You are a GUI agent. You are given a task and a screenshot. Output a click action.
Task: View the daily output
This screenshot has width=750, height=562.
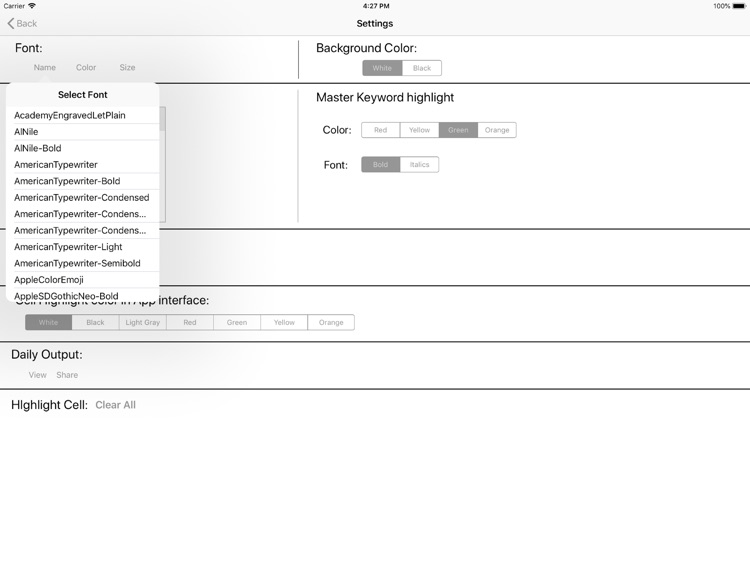pos(37,375)
